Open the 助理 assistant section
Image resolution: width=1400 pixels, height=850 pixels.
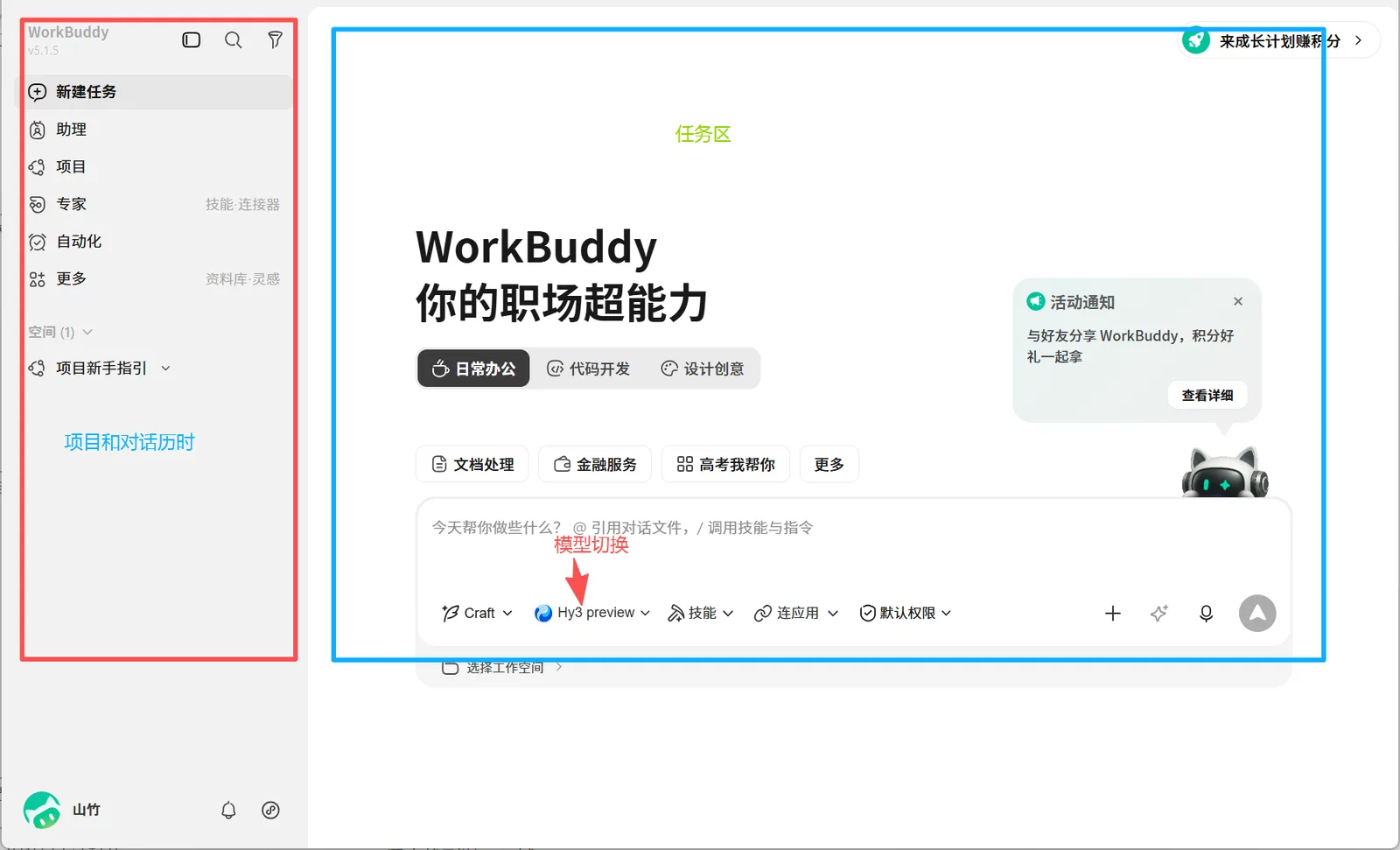[x=155, y=130]
